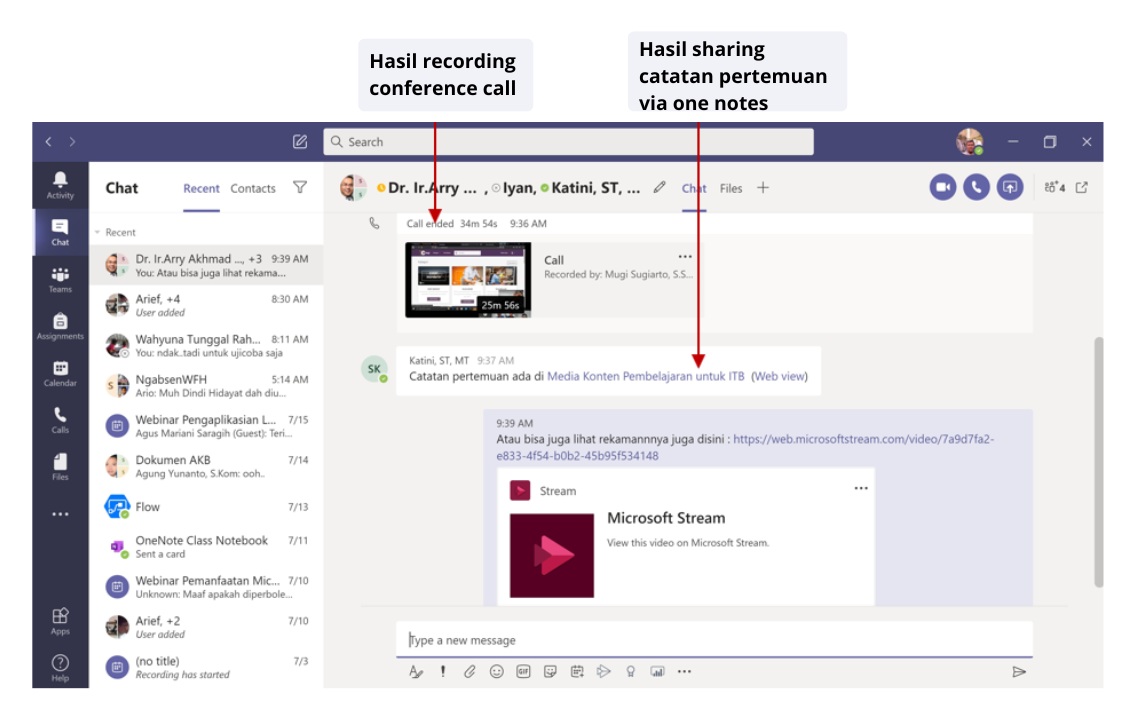Image resolution: width=1136 pixels, height=720 pixels.
Task: Switch to the Contacts tab
Action: (253, 188)
